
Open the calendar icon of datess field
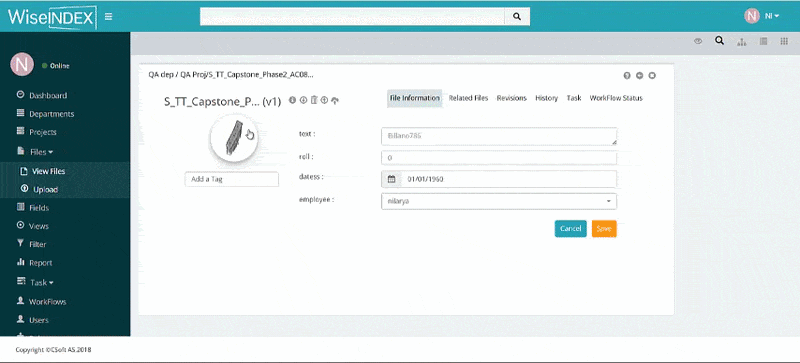tap(391, 179)
